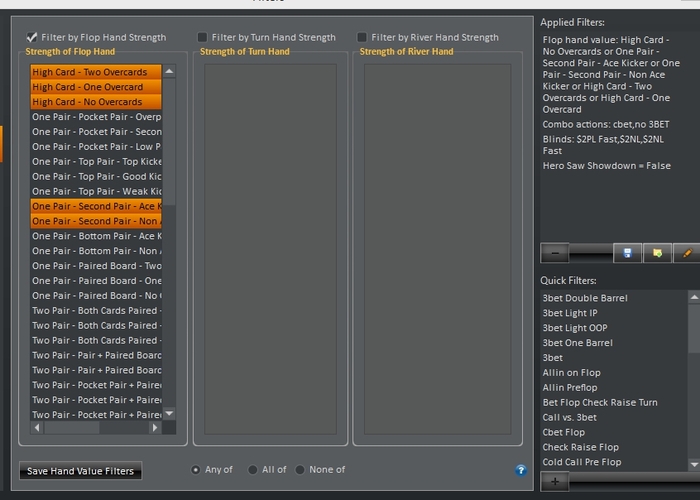Image resolution: width=700 pixels, height=500 pixels.
Task: Deselect 'One Pair - Second Pair - Non' entry
Action: tap(96, 221)
